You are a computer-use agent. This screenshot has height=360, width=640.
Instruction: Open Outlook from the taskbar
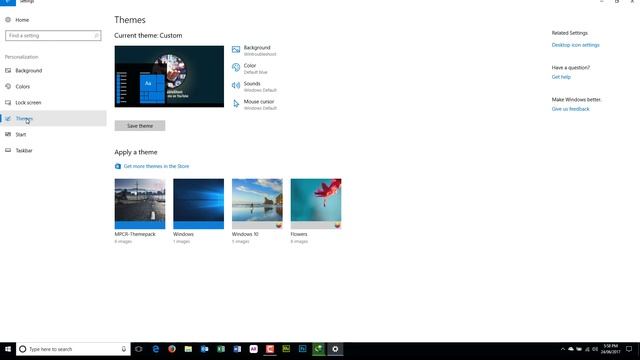204,349
